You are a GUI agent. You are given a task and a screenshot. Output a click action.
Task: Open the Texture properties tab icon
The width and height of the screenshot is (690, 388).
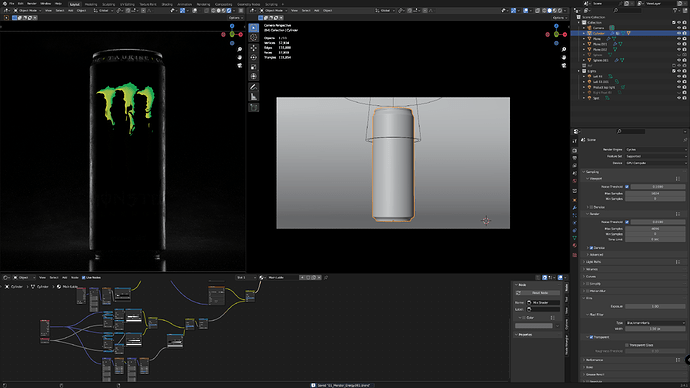575,255
